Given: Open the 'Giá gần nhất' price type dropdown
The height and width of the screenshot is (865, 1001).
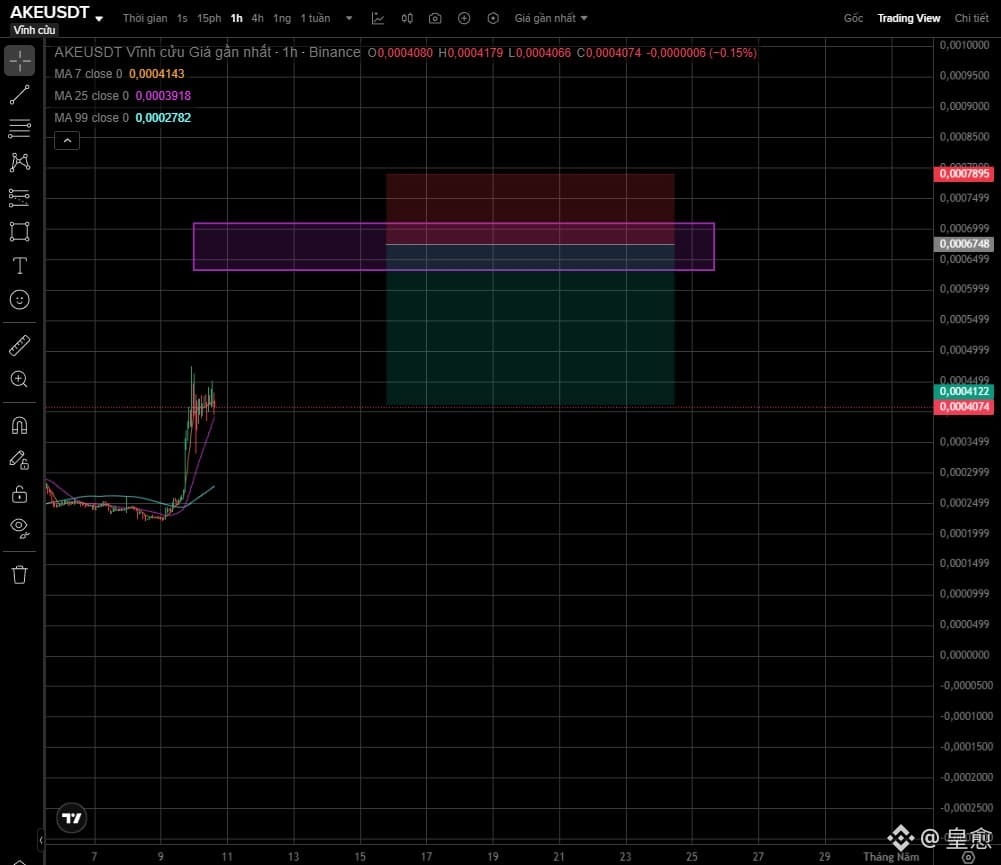Looking at the screenshot, I should [x=550, y=19].
